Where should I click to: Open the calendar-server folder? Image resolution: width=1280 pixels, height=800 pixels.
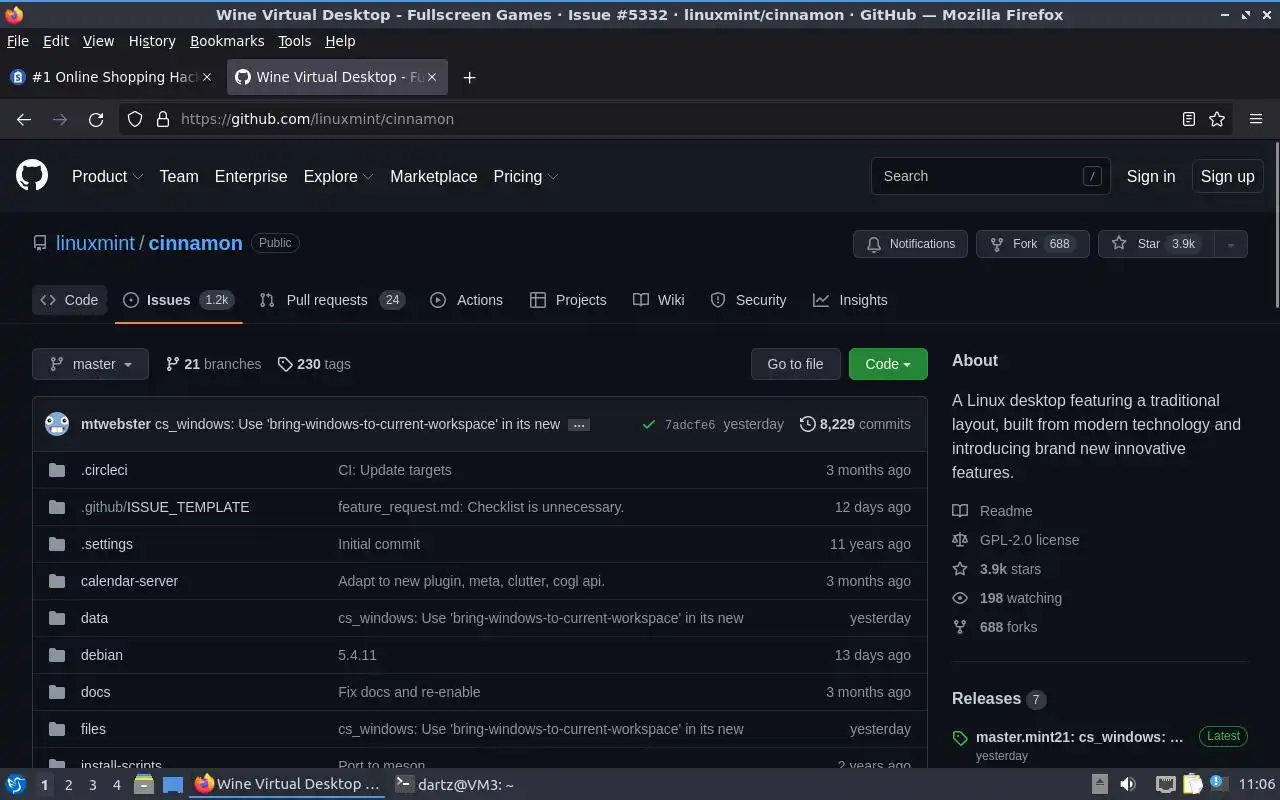coord(129,581)
